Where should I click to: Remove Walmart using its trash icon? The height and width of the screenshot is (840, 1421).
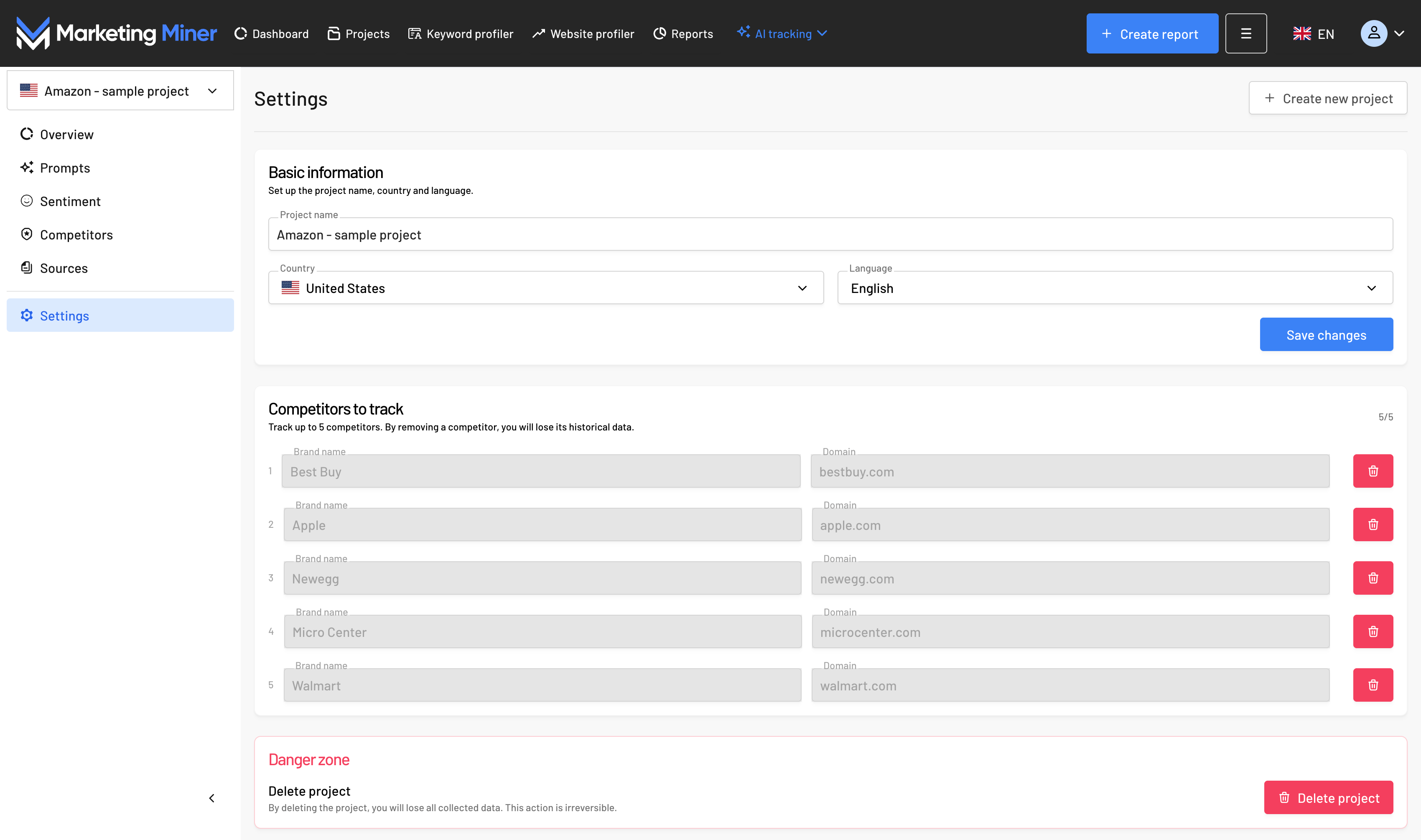[x=1373, y=685]
